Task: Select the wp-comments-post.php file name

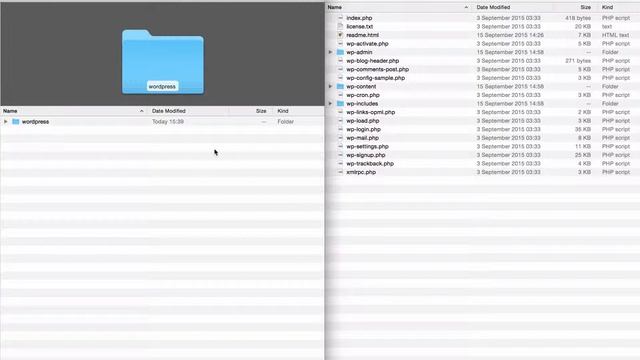Action: (x=378, y=69)
